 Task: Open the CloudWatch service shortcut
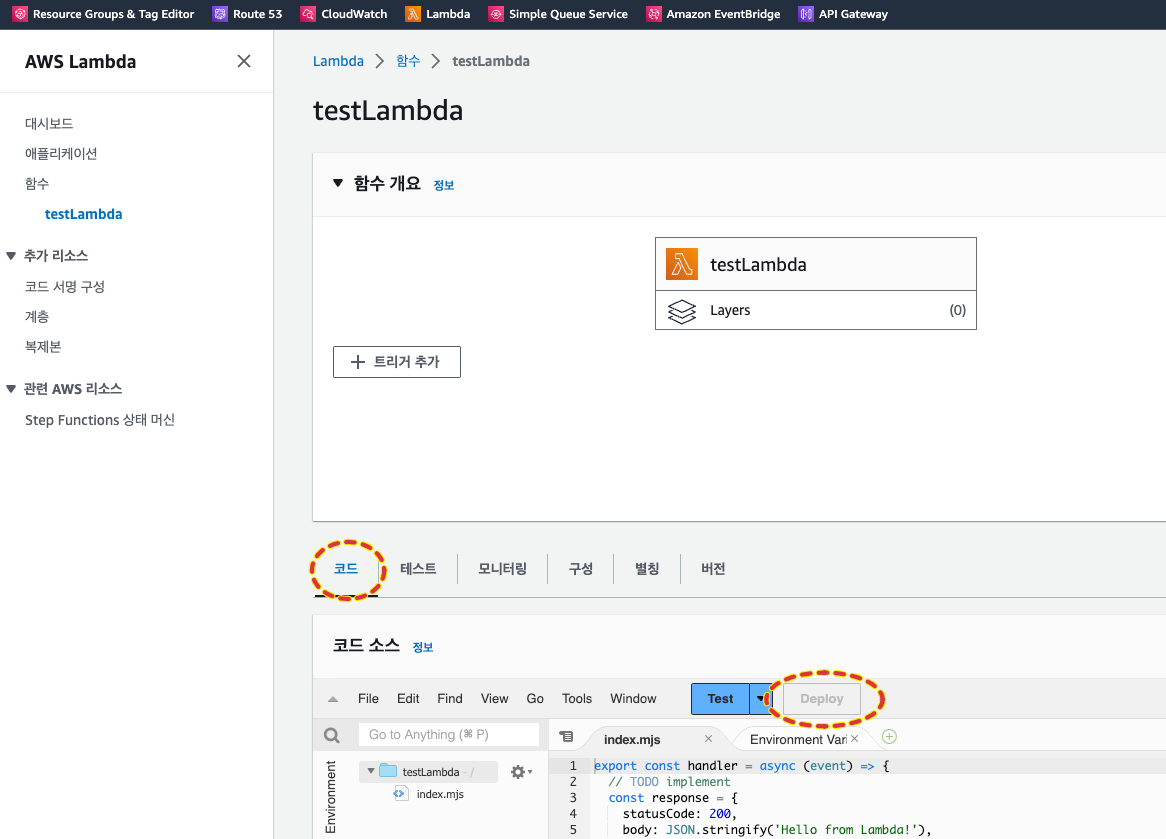tap(344, 14)
